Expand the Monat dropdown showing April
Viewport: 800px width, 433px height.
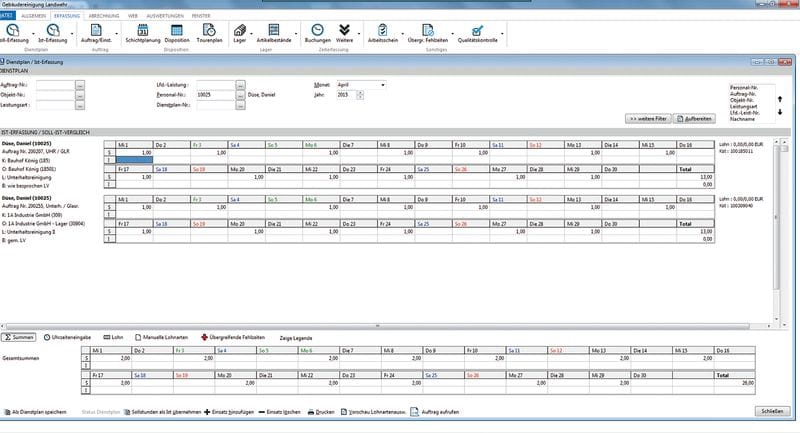coord(381,85)
